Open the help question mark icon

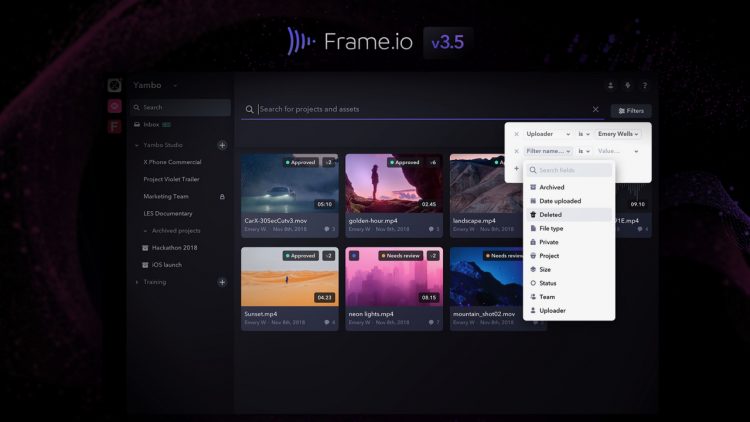[645, 86]
